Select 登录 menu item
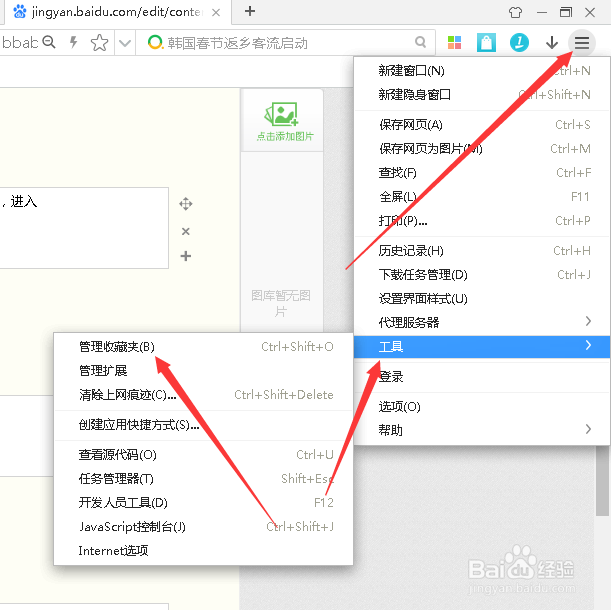611x610 pixels. (x=482, y=377)
